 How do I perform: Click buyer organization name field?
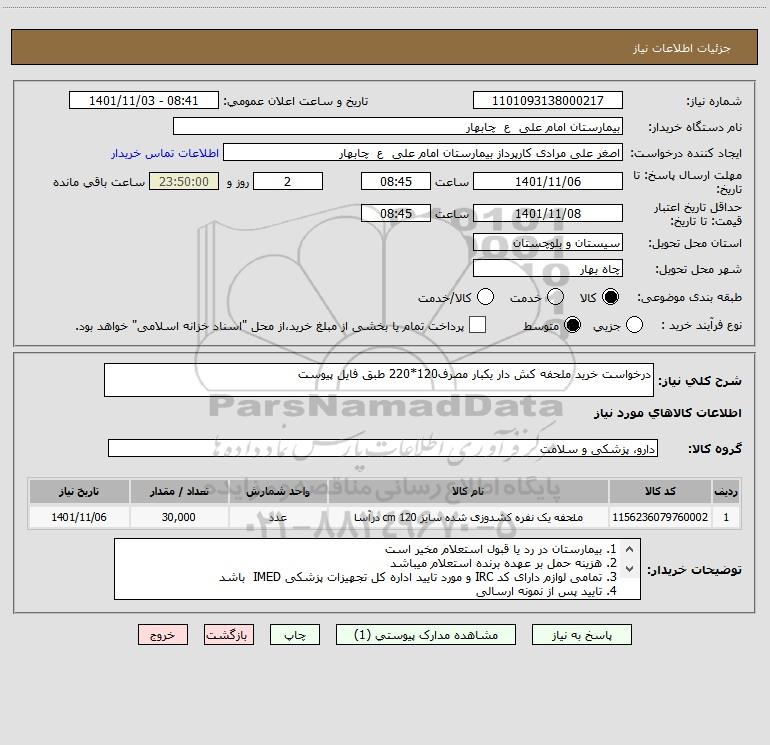tap(398, 127)
